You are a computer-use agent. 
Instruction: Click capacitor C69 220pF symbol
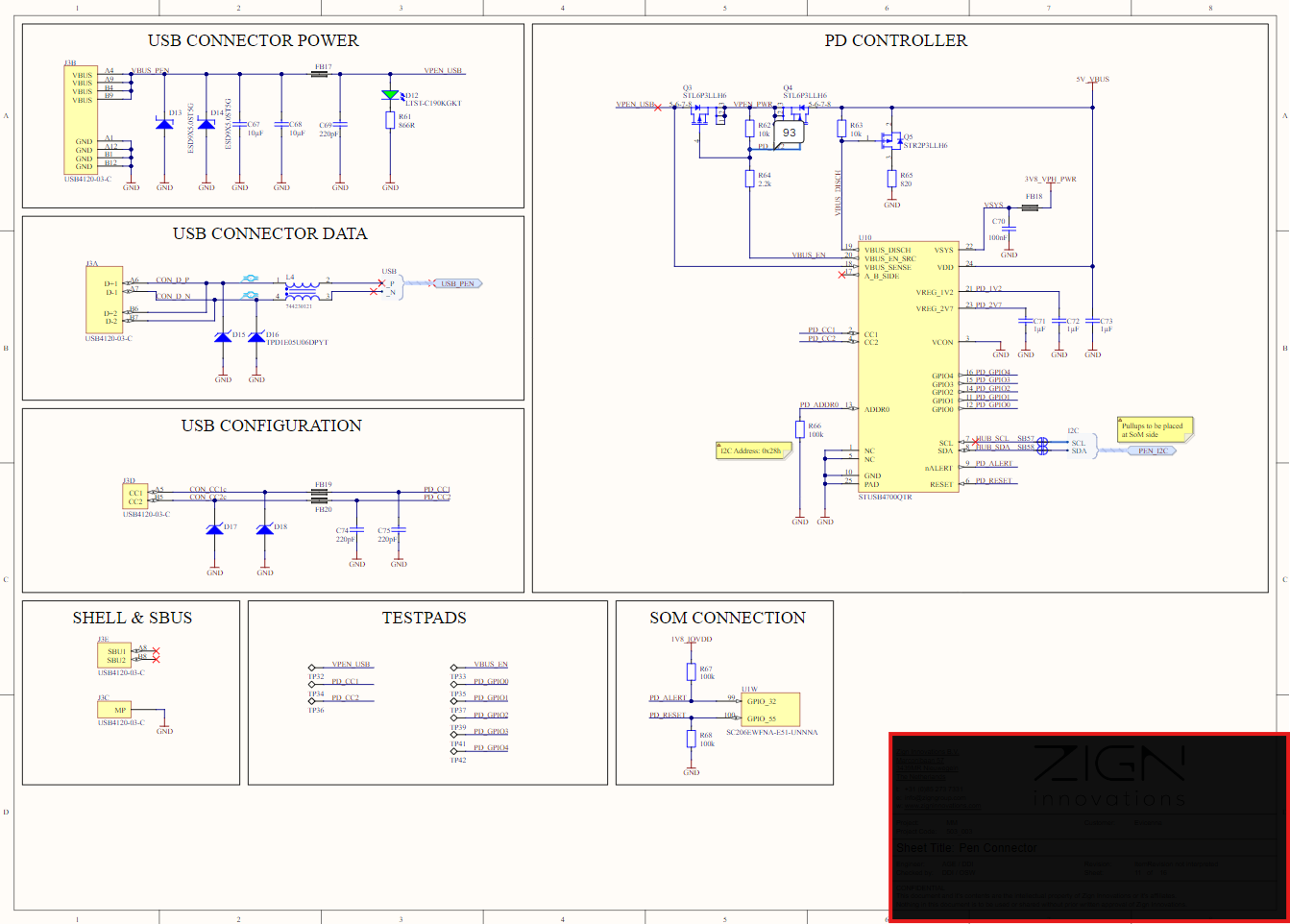340,125
